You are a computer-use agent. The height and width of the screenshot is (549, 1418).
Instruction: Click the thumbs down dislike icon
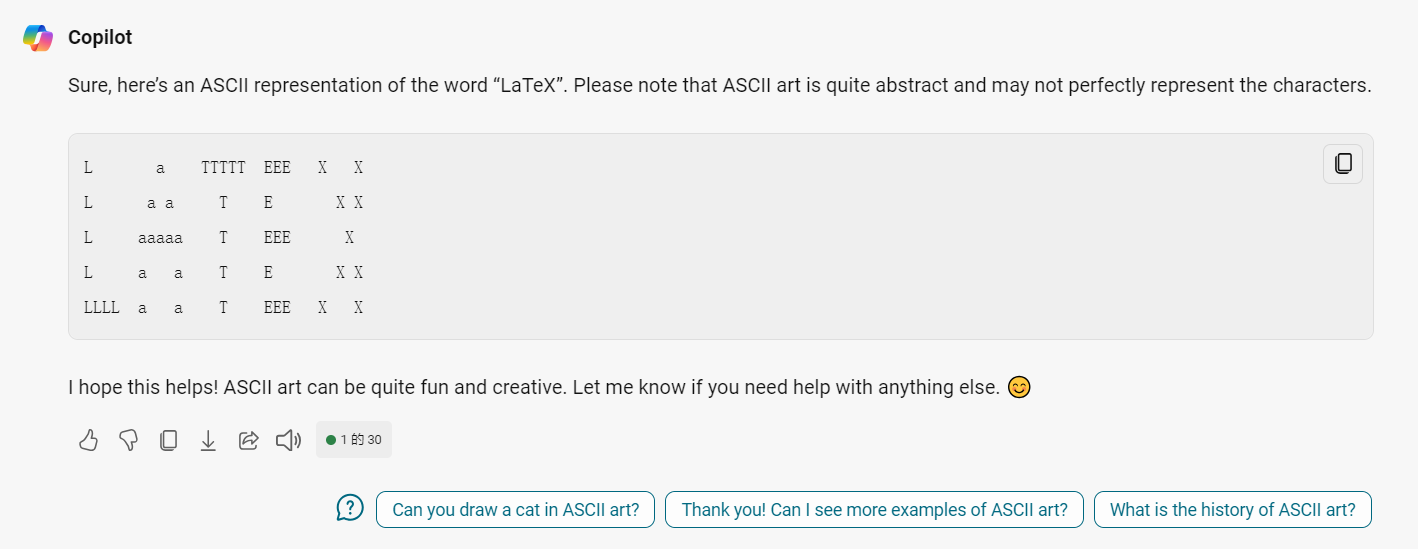[128, 440]
